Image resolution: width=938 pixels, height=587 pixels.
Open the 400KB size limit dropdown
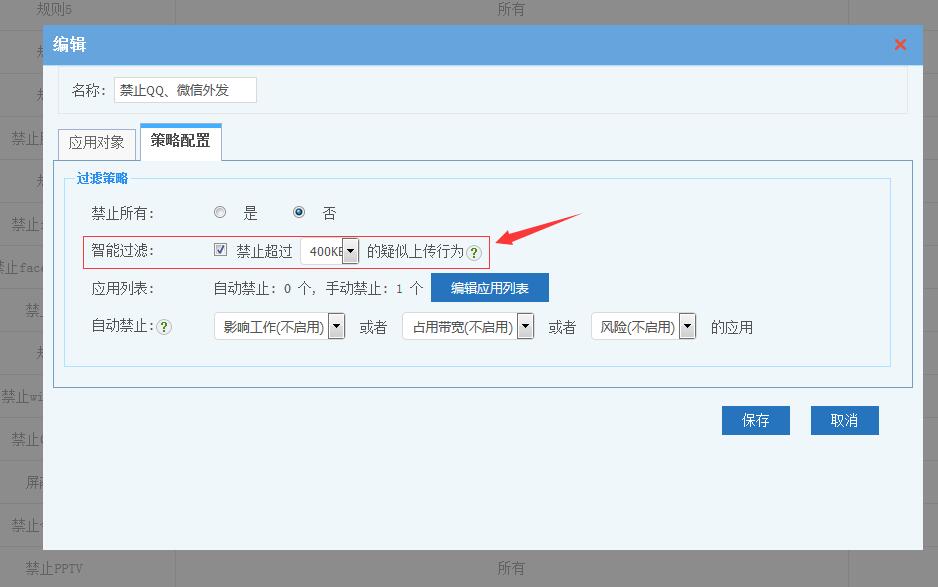point(350,252)
